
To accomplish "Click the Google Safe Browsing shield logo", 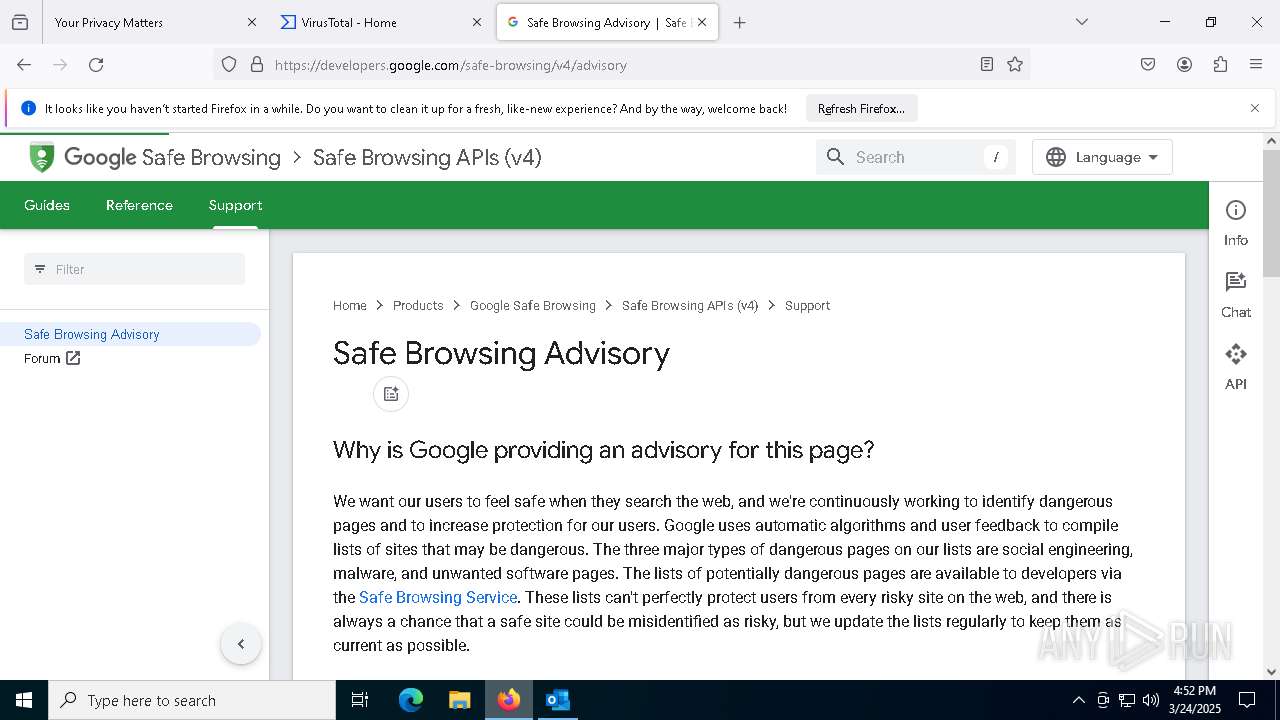I will (42, 158).
